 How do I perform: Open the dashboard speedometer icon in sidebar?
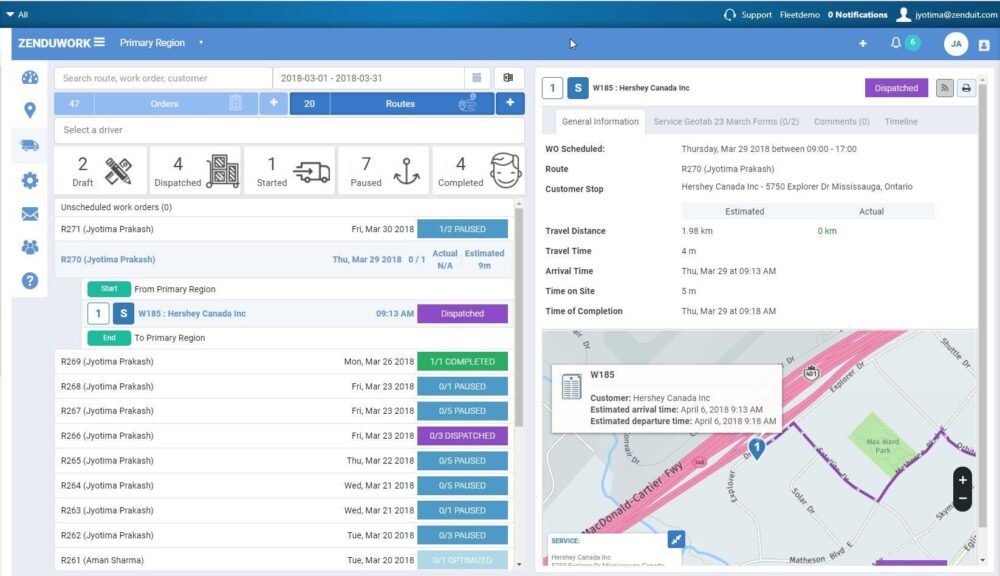[29, 76]
